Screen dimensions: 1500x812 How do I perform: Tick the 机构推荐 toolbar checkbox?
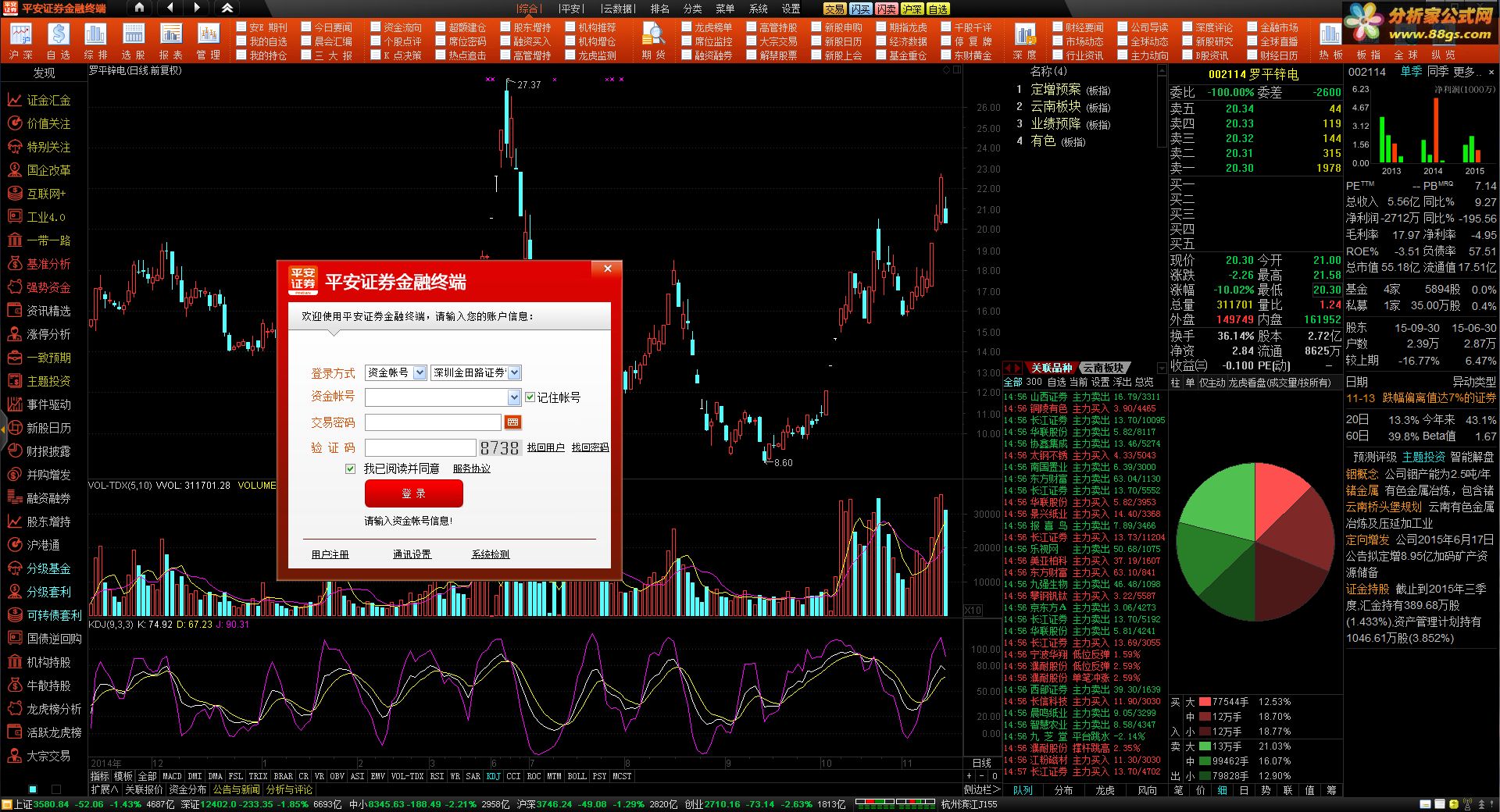tap(570, 27)
